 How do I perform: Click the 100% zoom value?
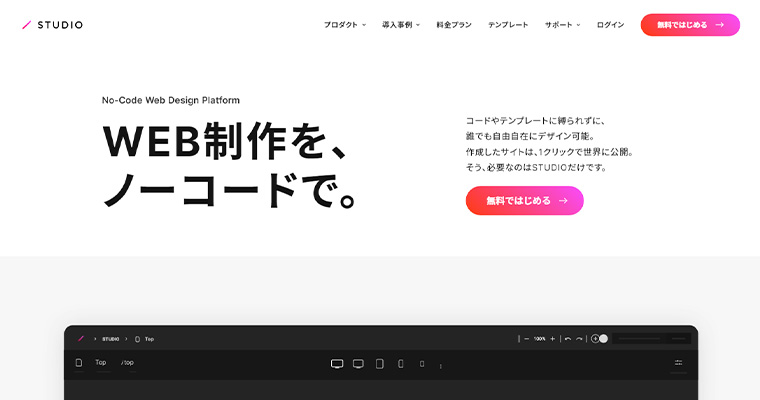coord(539,339)
